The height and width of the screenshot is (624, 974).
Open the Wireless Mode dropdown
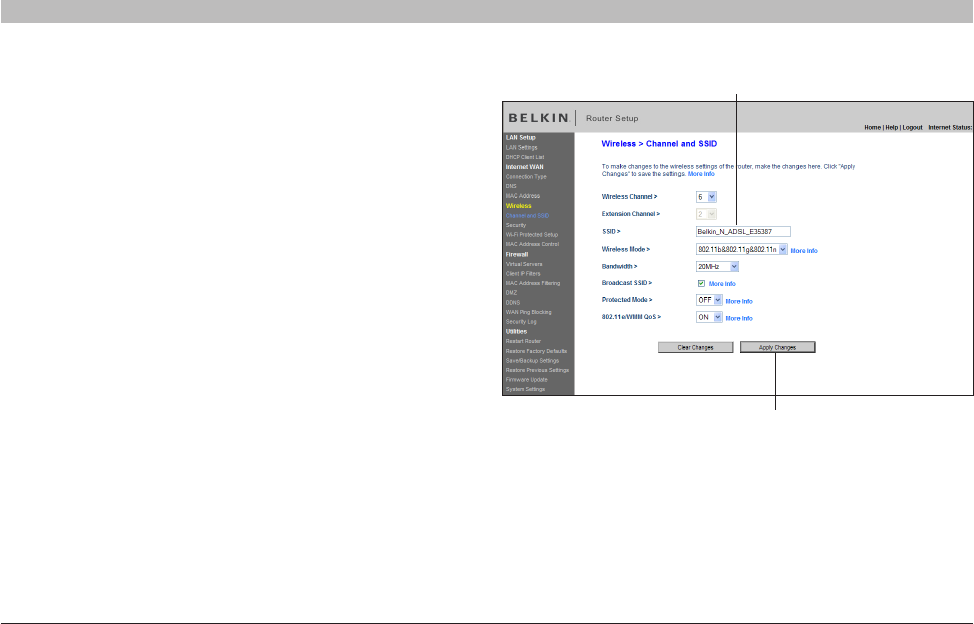click(742, 250)
